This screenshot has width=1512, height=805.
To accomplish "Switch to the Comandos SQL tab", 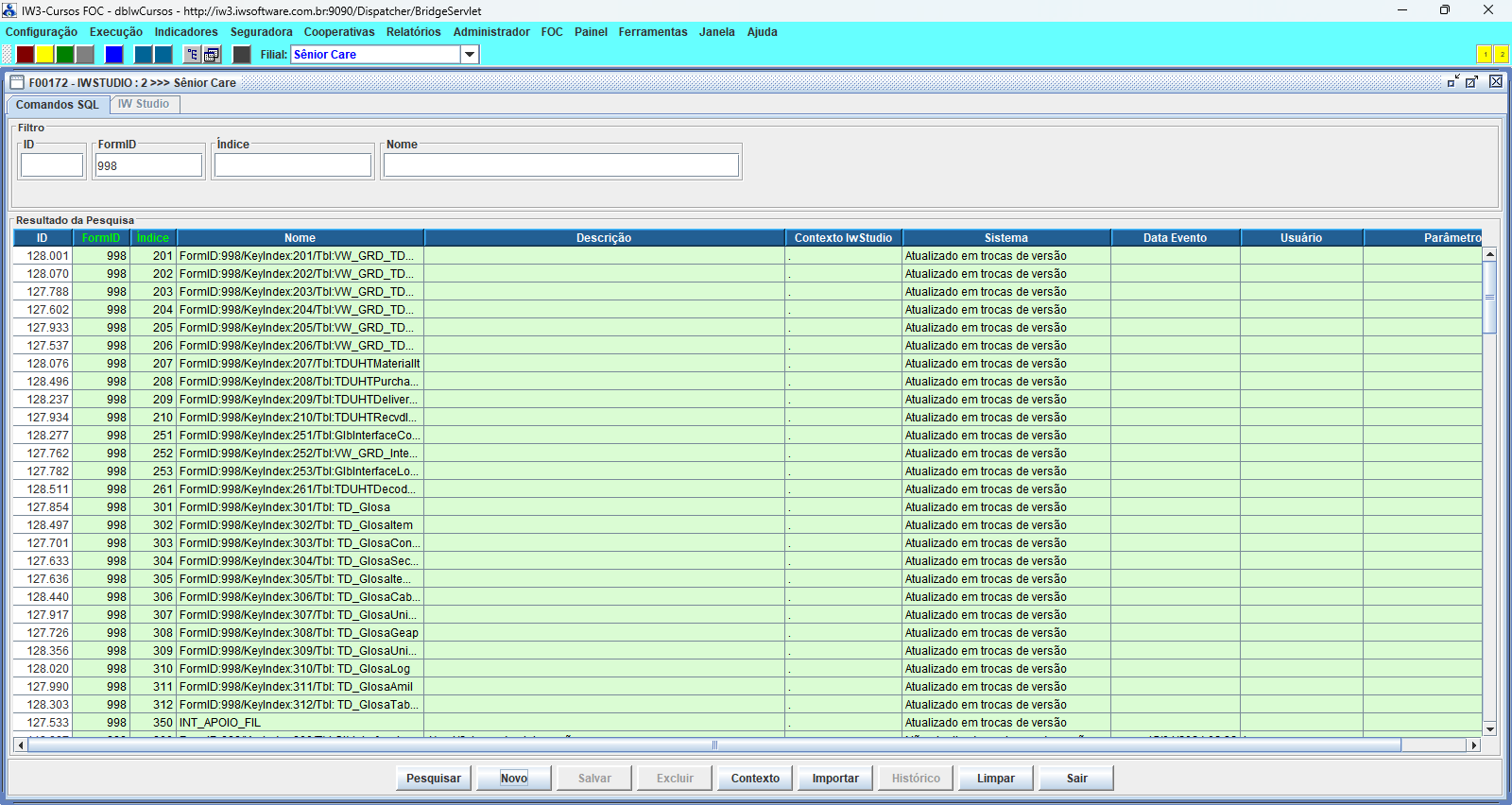I will pos(57,105).
